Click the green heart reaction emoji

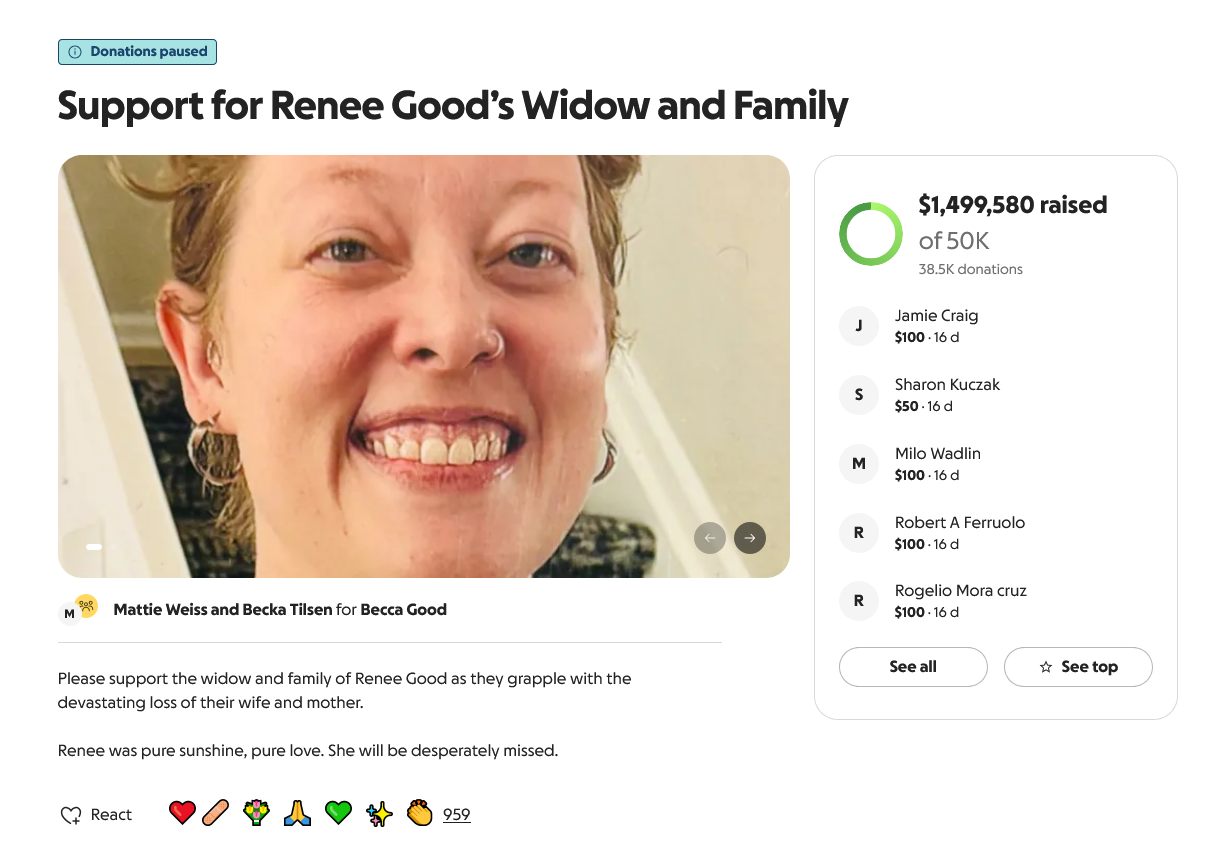pyautogui.click(x=338, y=813)
